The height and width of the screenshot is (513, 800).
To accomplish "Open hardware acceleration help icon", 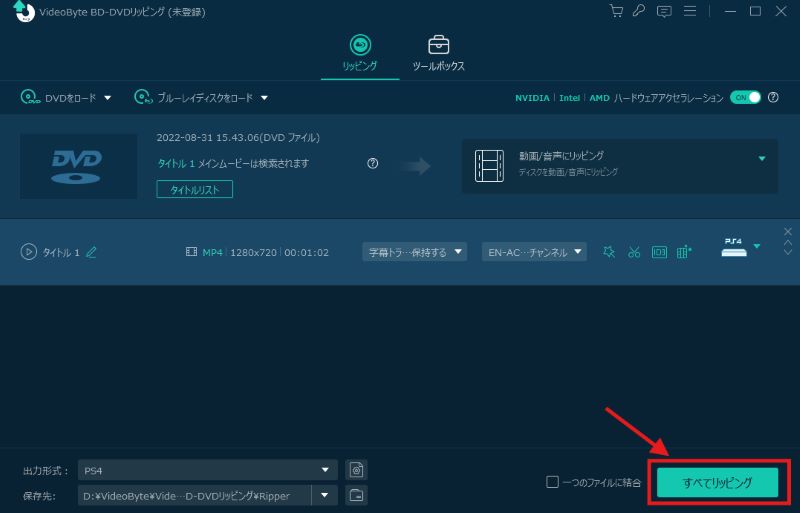I will coord(773,97).
